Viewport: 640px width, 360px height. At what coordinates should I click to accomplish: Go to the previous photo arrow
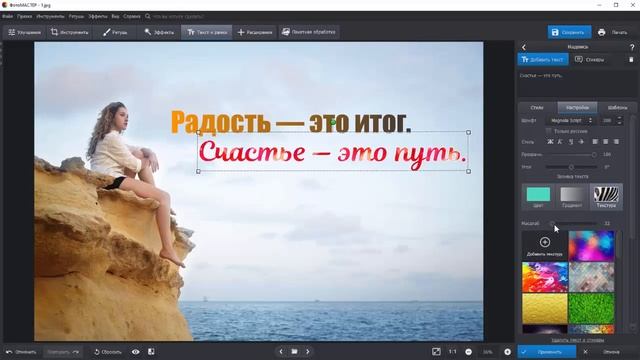point(281,351)
